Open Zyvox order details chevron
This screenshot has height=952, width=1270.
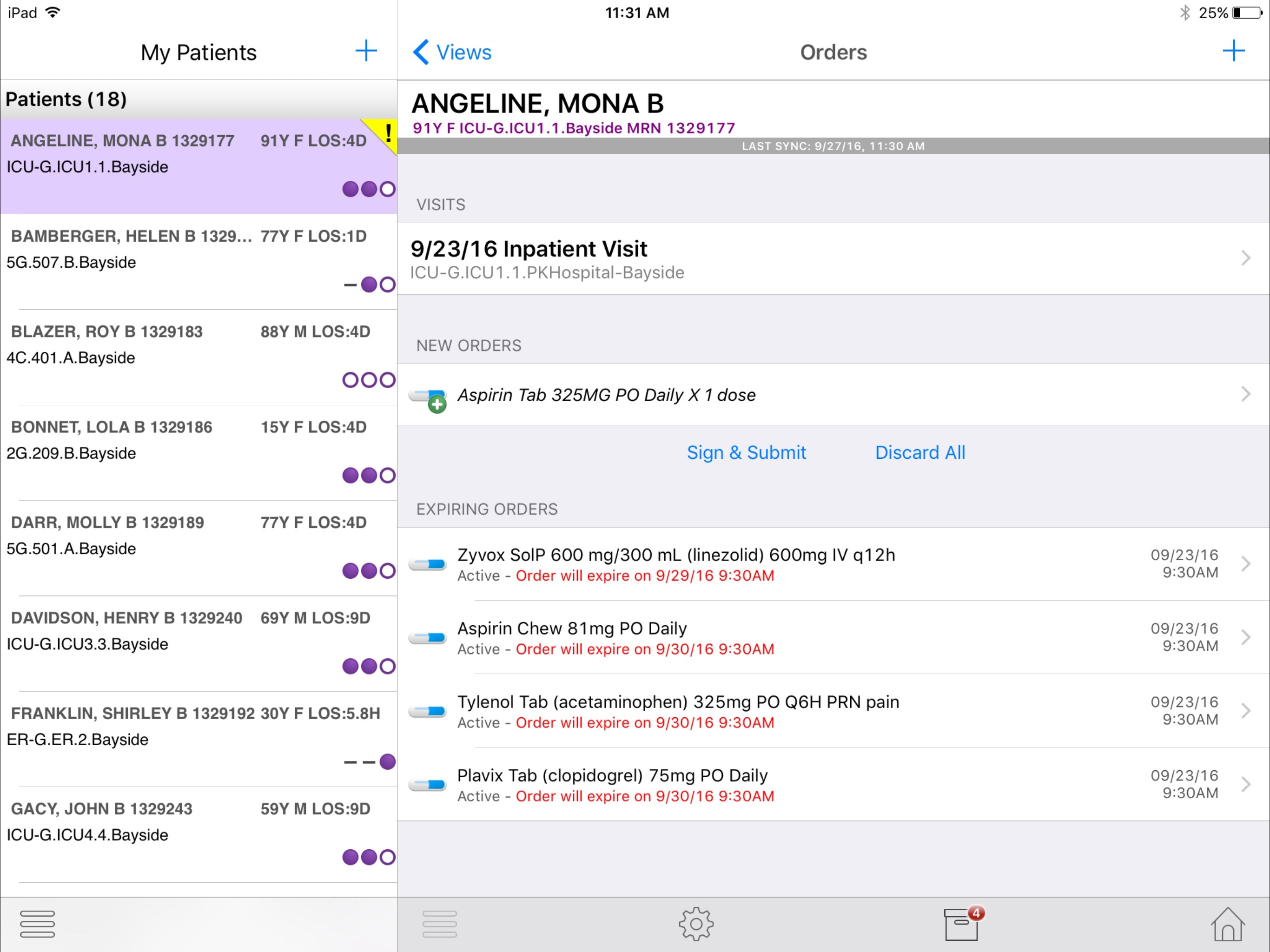[x=1245, y=563]
